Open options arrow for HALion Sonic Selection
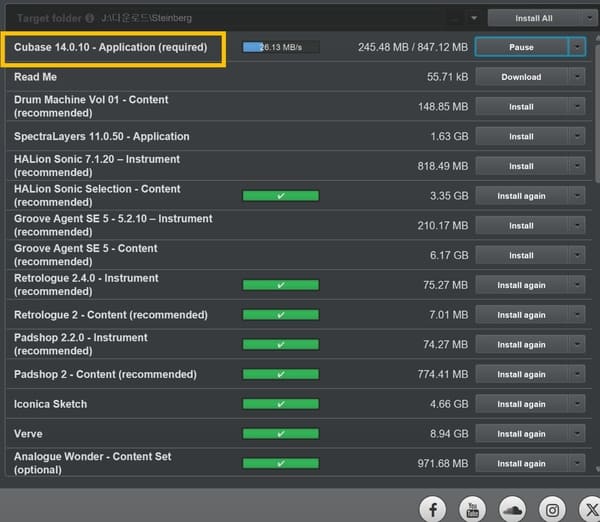Image resolution: width=600 pixels, height=522 pixels. (x=577, y=196)
